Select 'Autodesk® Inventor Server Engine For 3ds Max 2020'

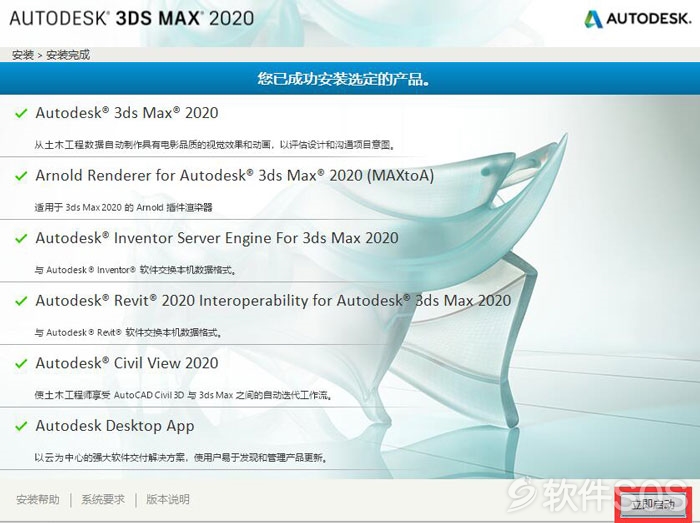coord(217,238)
